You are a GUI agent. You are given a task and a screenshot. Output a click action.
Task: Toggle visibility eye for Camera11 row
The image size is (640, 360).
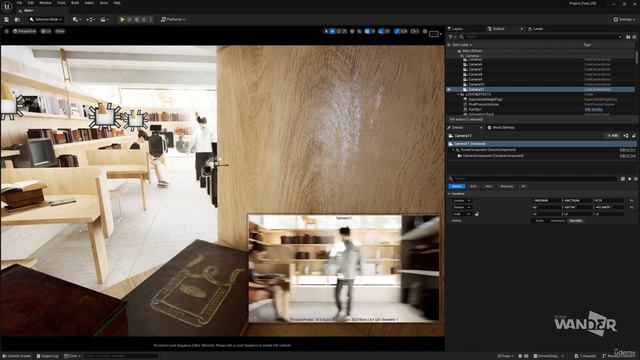(x=449, y=89)
